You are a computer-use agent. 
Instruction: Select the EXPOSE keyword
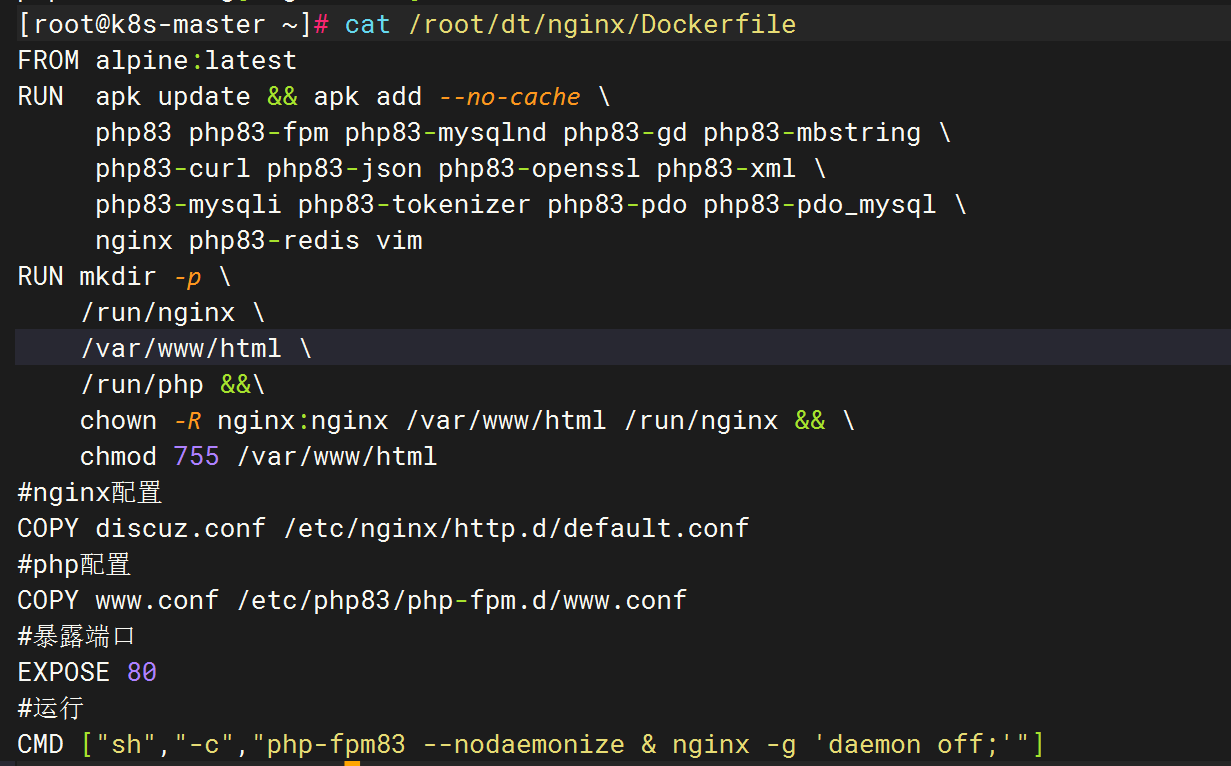(64, 672)
